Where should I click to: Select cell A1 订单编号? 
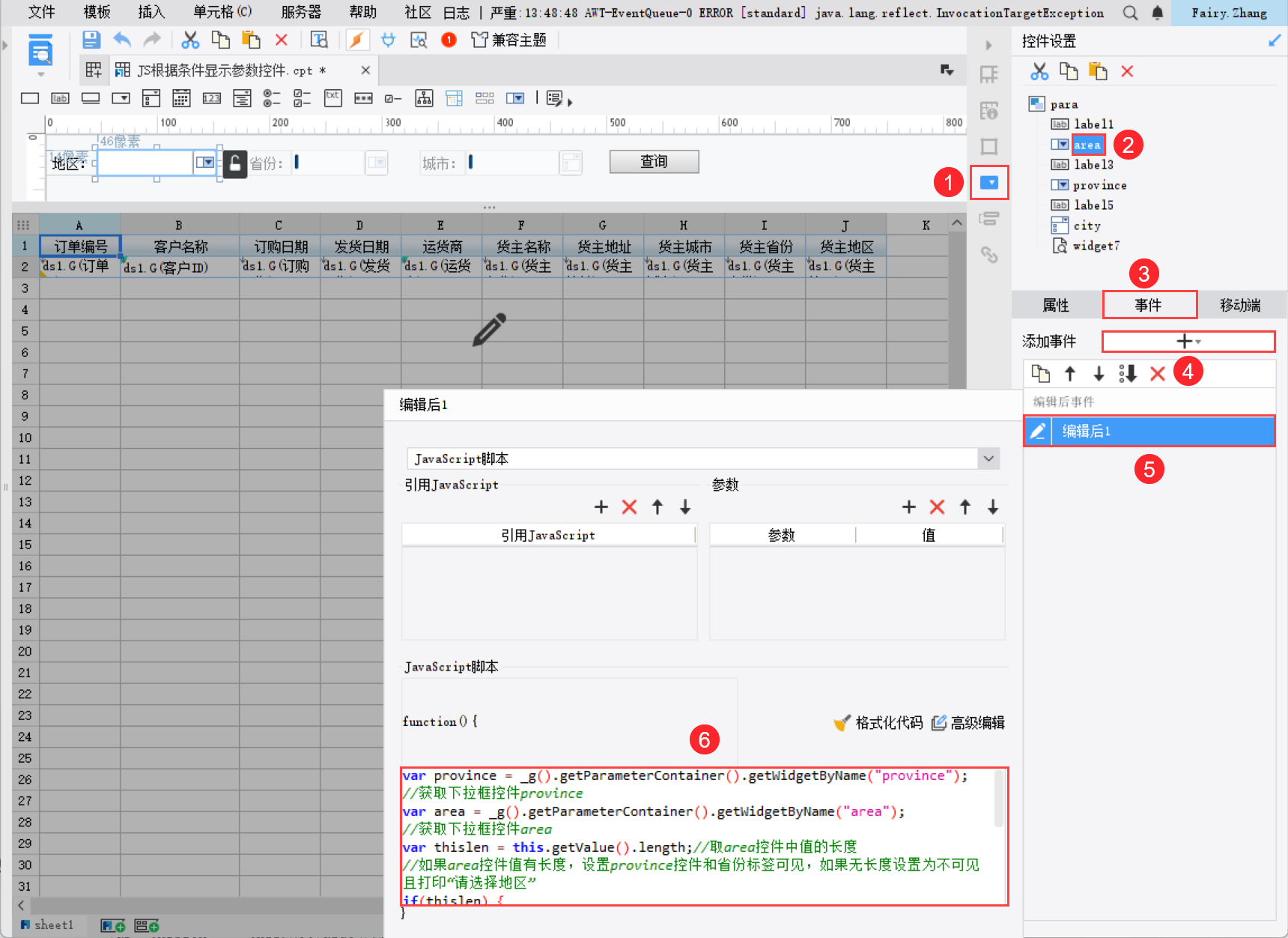80,246
